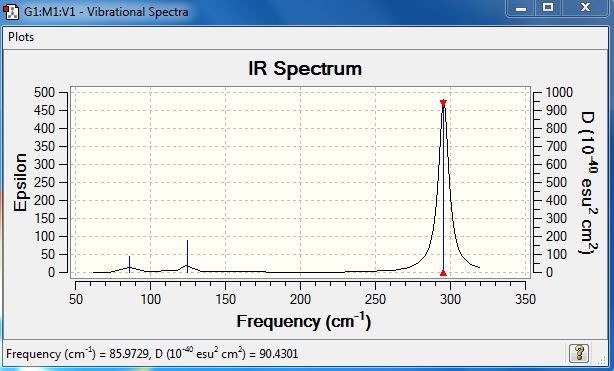Select the red top marker at 295 peak
The width and height of the screenshot is (614, 371).
pyautogui.click(x=443, y=103)
